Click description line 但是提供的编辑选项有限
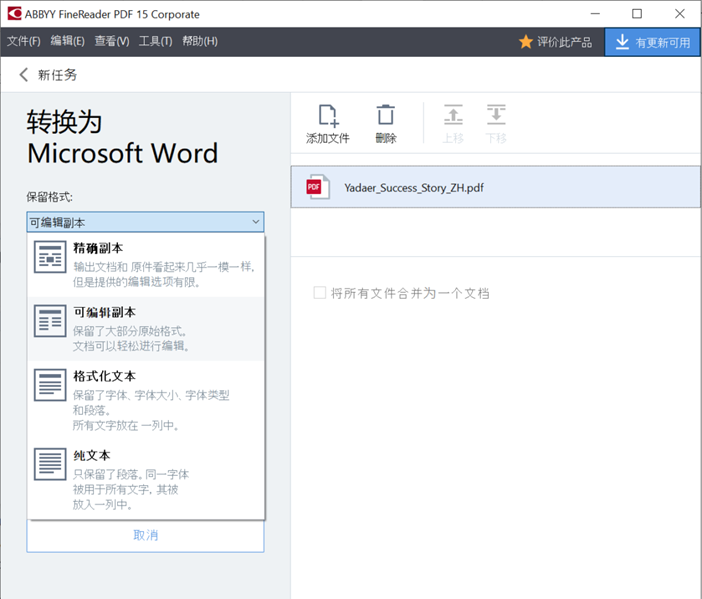Viewport: 702px width, 599px height. (x=137, y=282)
